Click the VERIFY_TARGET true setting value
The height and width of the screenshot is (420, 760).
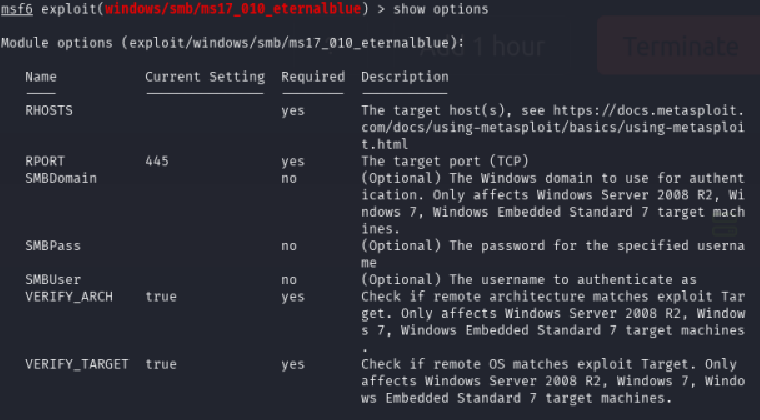click(161, 364)
